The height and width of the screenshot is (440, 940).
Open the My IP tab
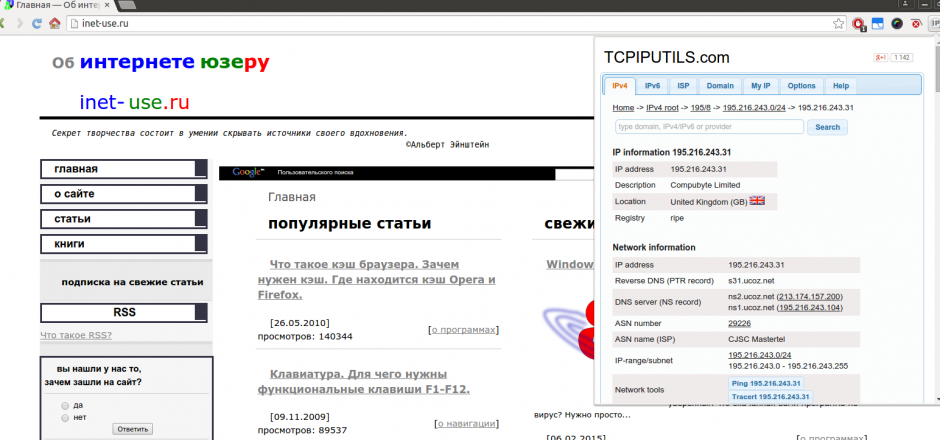761,86
